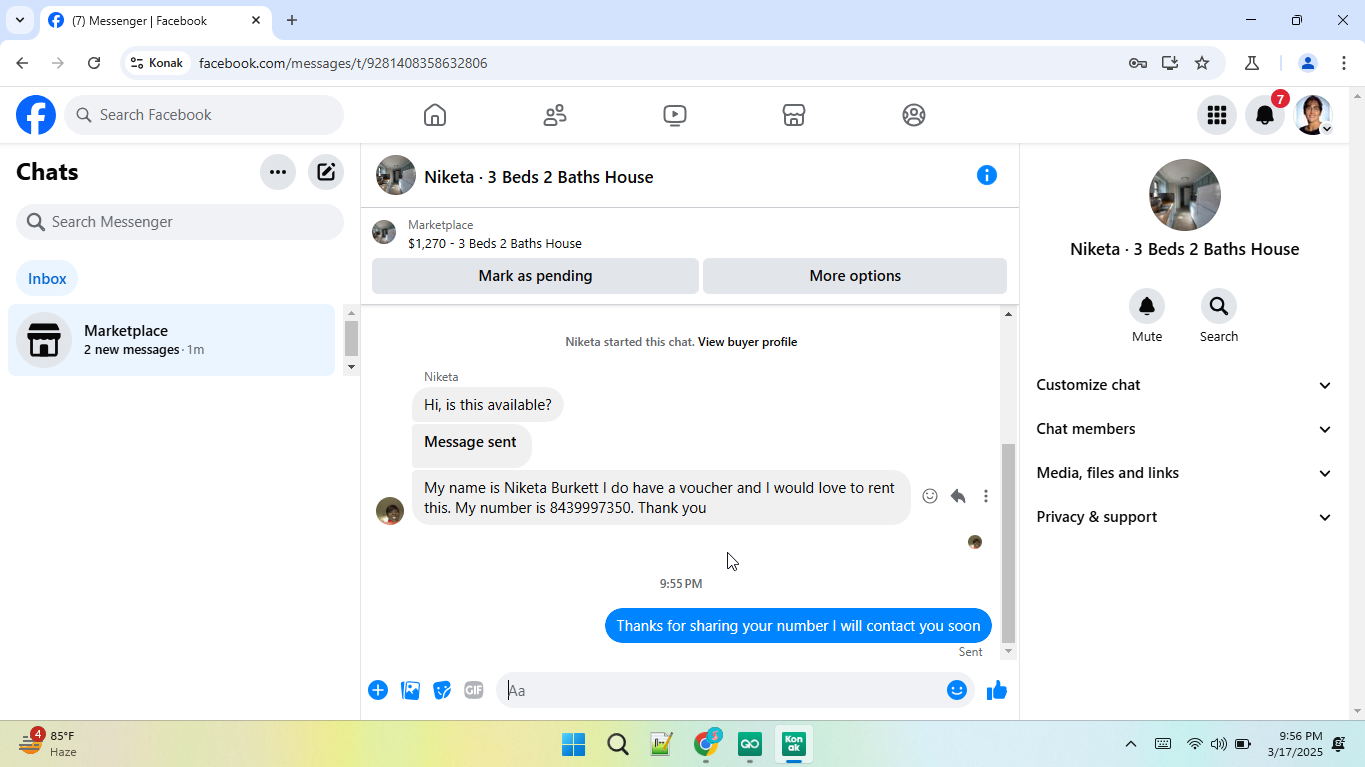Go back with the browser arrow

click(22, 63)
